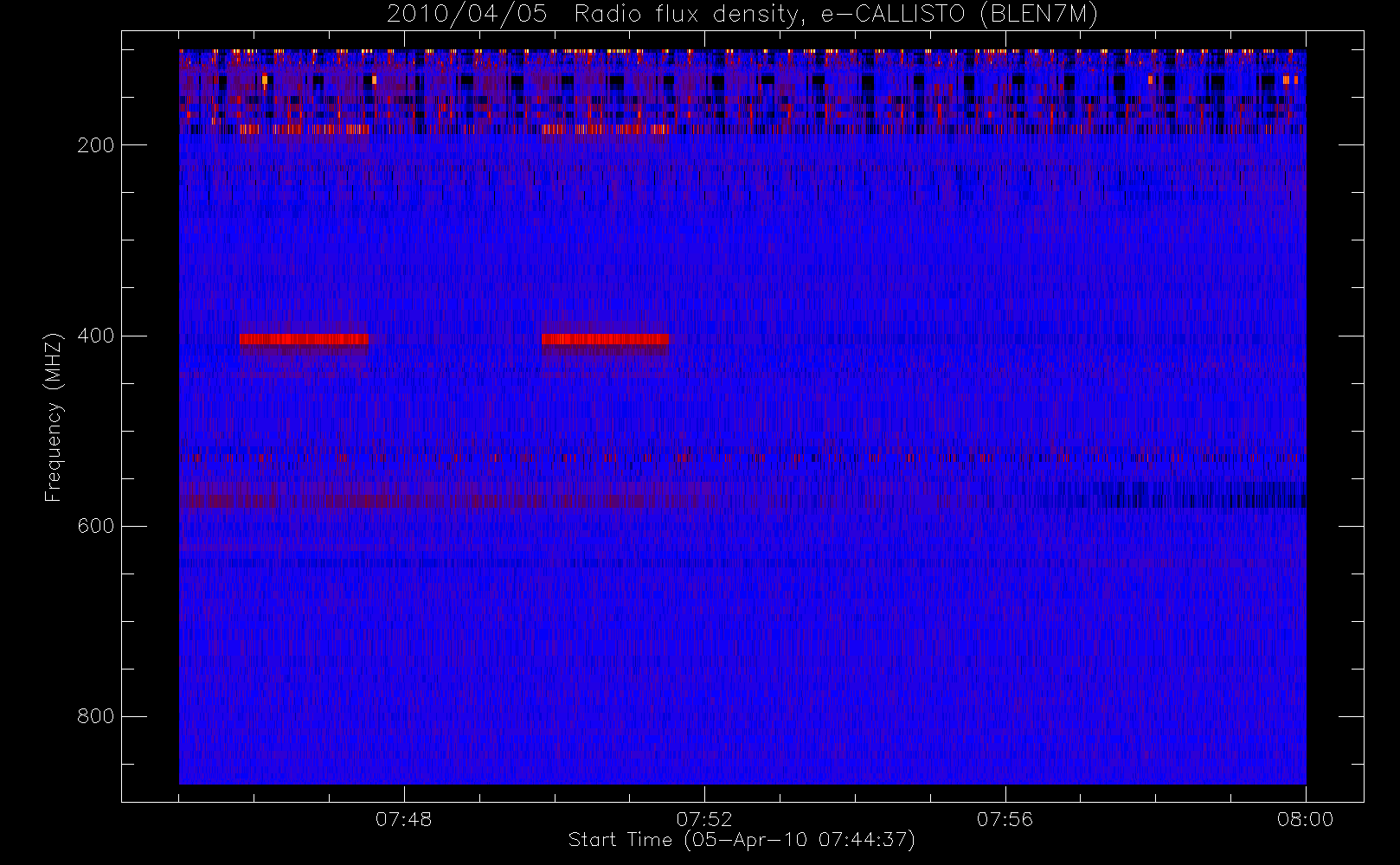Viewport: 1400px width, 865px height.
Task: Click the second red 400 MHz burst before 07:52
Action: point(605,339)
